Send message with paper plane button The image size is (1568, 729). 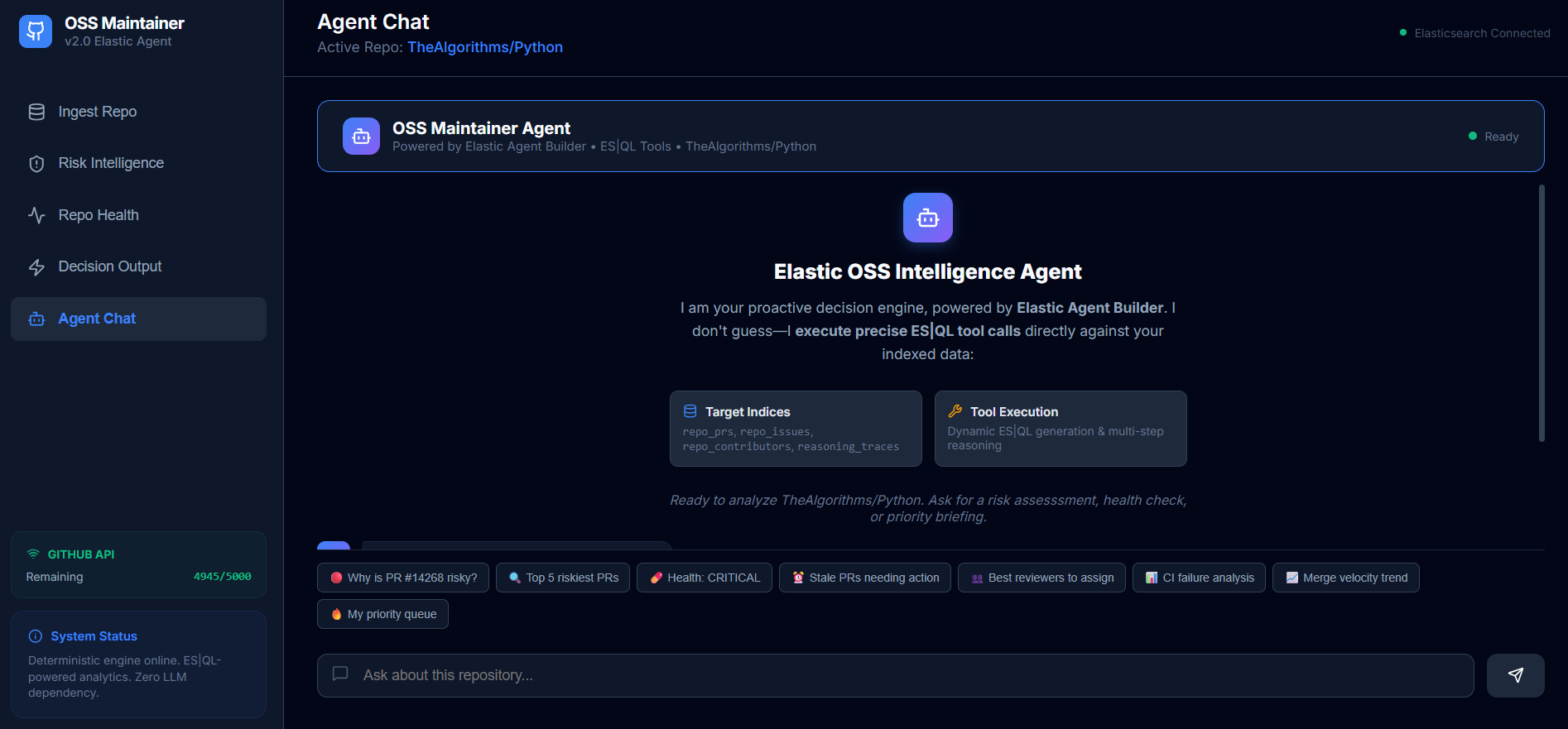[x=1516, y=675]
